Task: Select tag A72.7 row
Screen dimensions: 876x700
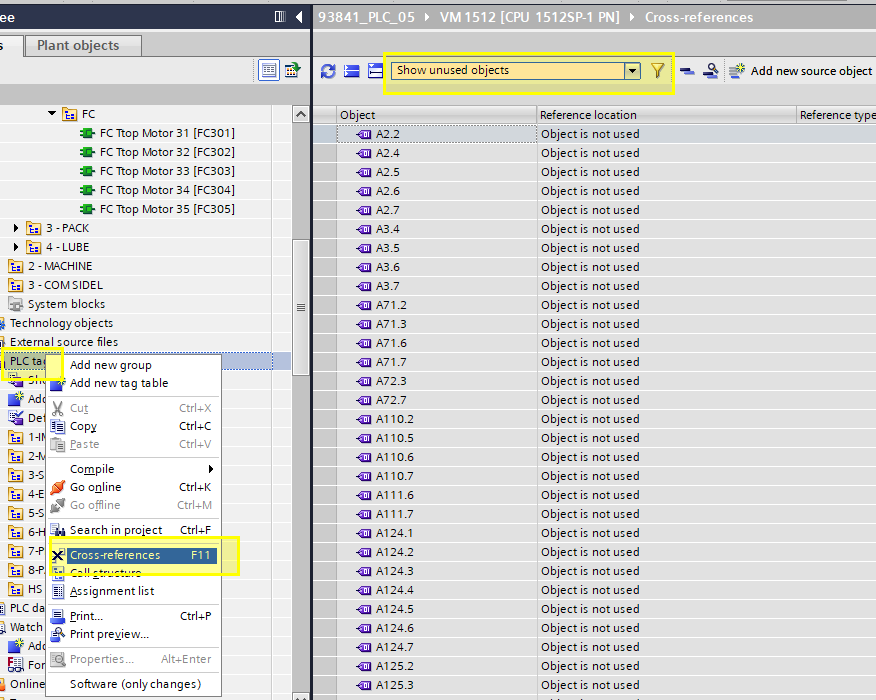Action: 436,400
